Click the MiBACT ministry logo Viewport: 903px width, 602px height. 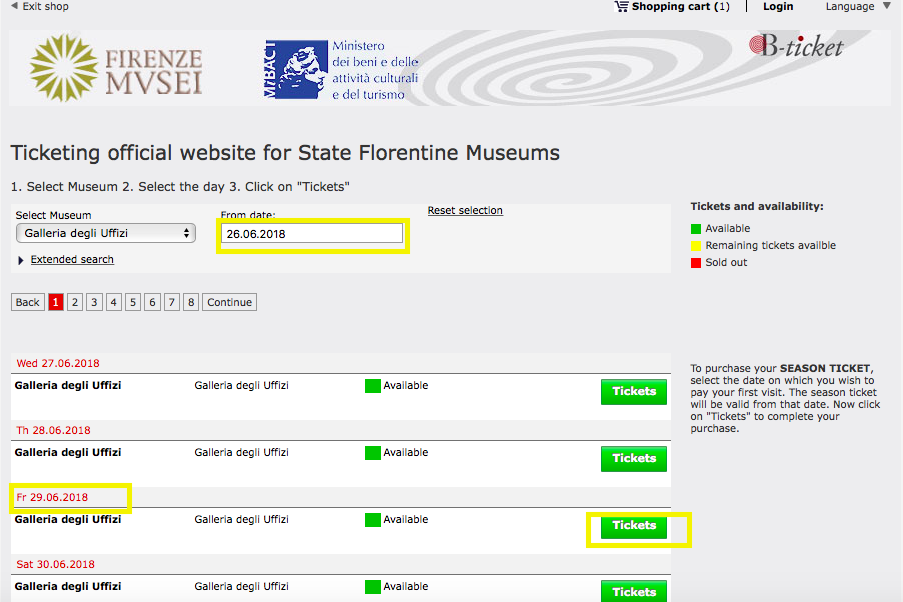pos(341,70)
